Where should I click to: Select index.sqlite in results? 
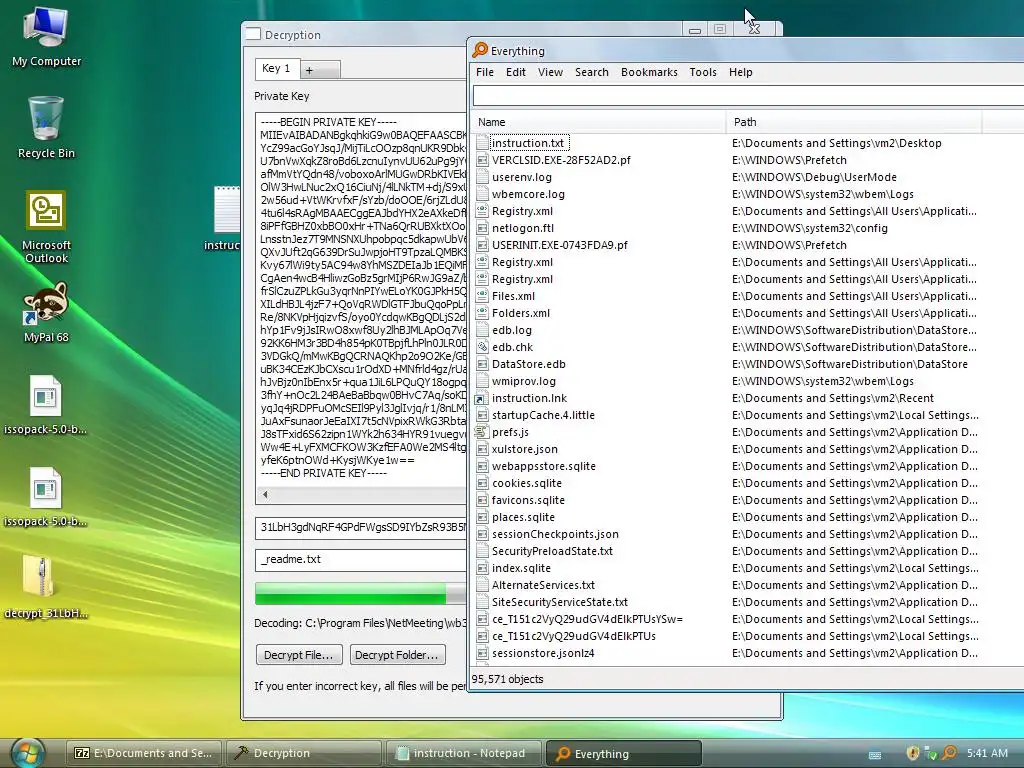coord(521,568)
